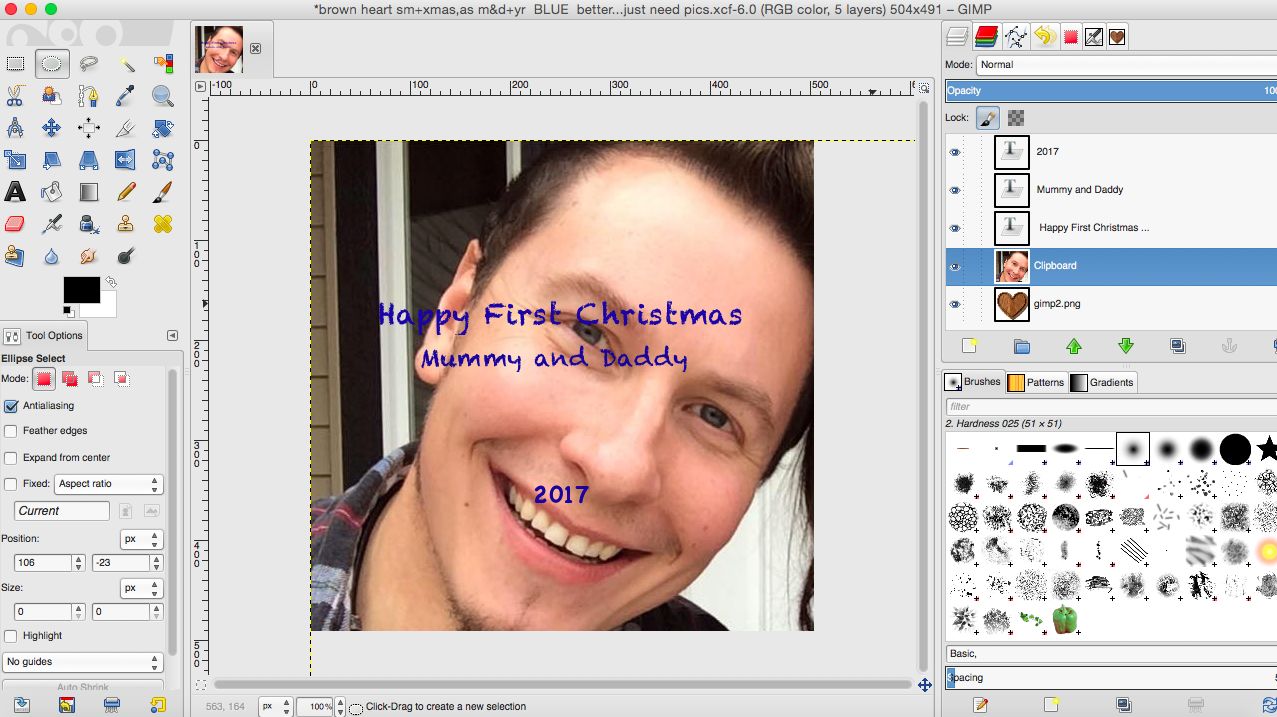Image resolution: width=1277 pixels, height=717 pixels.
Task: Activate the Move tool
Action: (52, 128)
